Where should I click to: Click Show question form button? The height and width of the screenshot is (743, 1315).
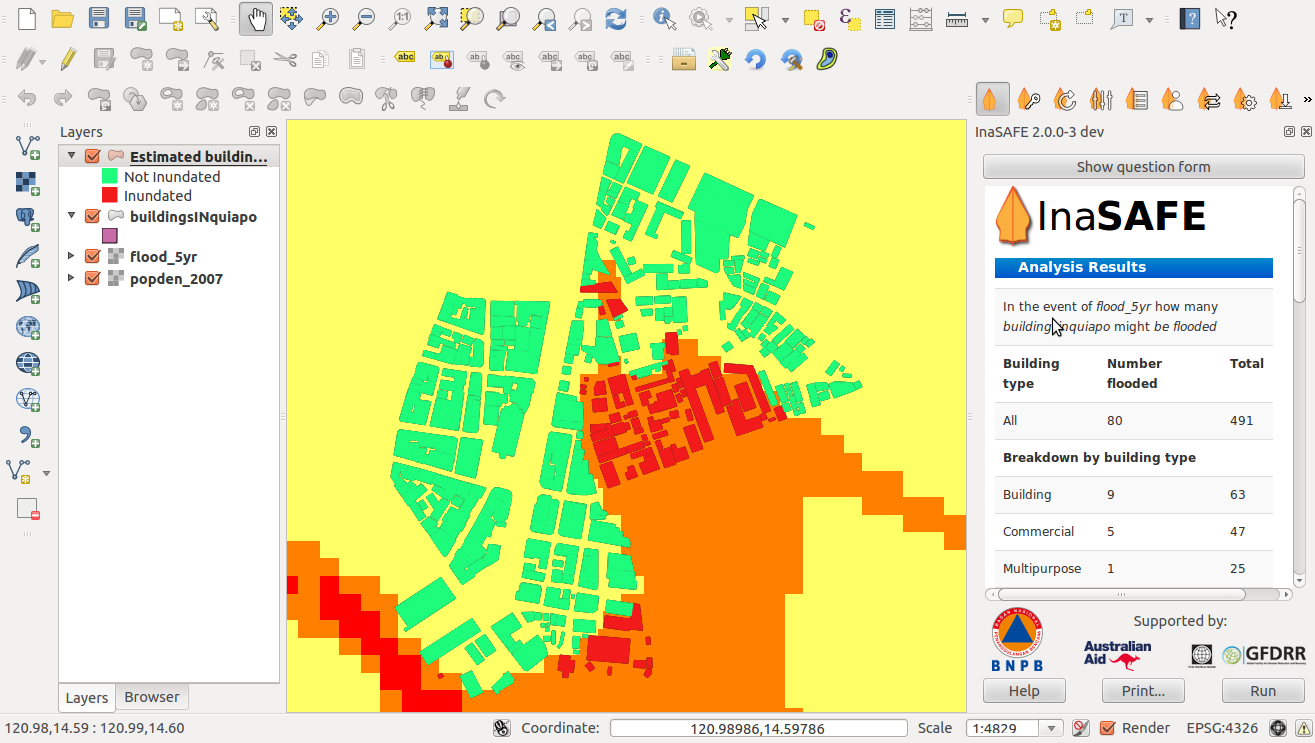(x=1143, y=167)
